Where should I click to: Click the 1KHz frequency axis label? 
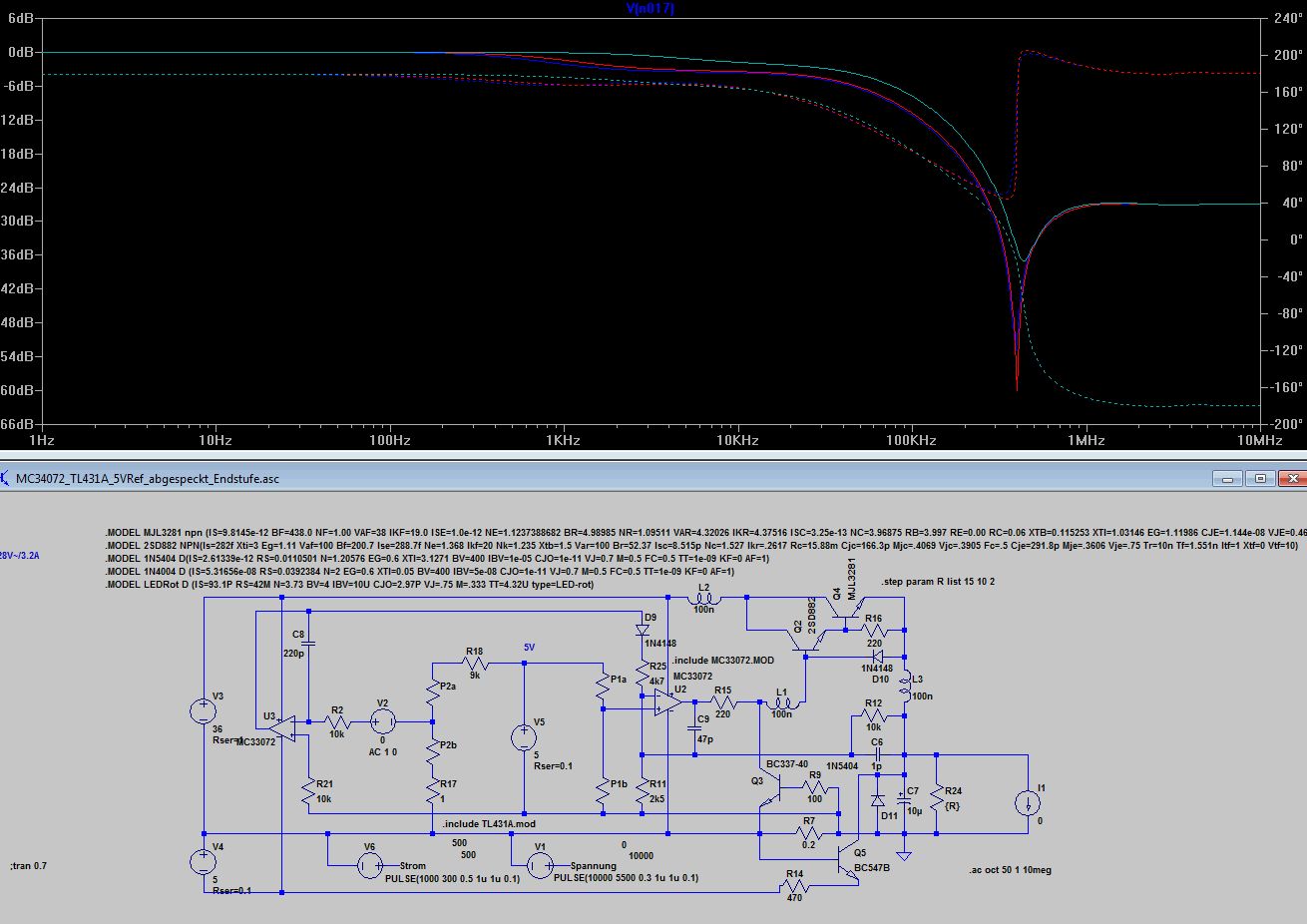click(563, 440)
